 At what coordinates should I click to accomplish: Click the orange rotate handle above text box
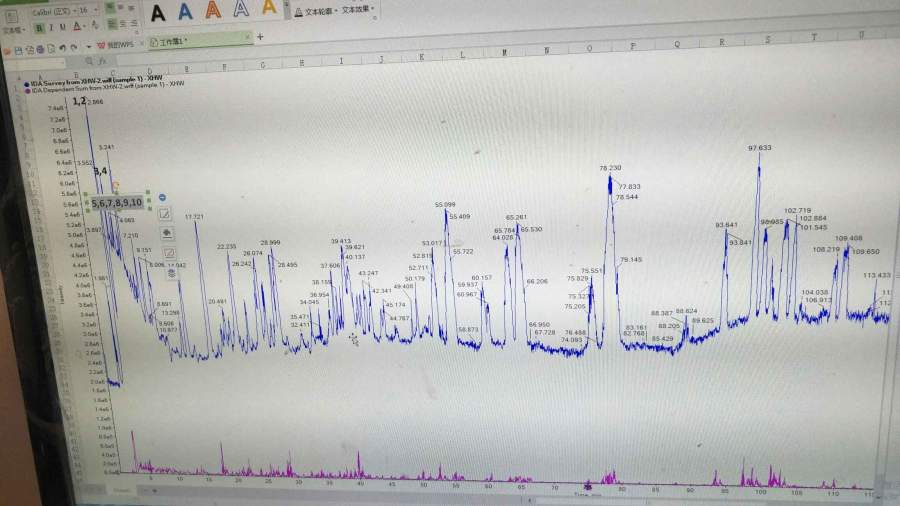tap(115, 185)
